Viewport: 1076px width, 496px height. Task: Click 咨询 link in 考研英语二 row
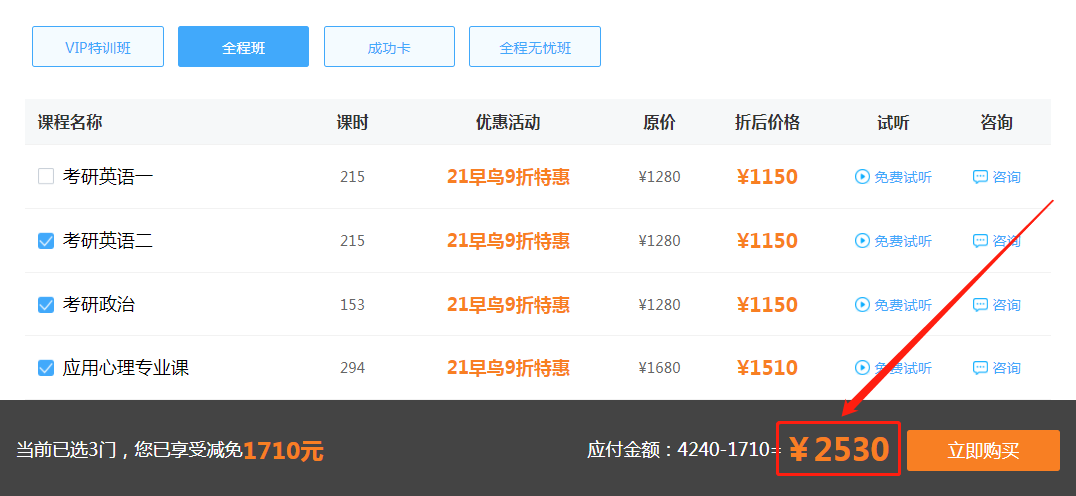coord(1007,241)
